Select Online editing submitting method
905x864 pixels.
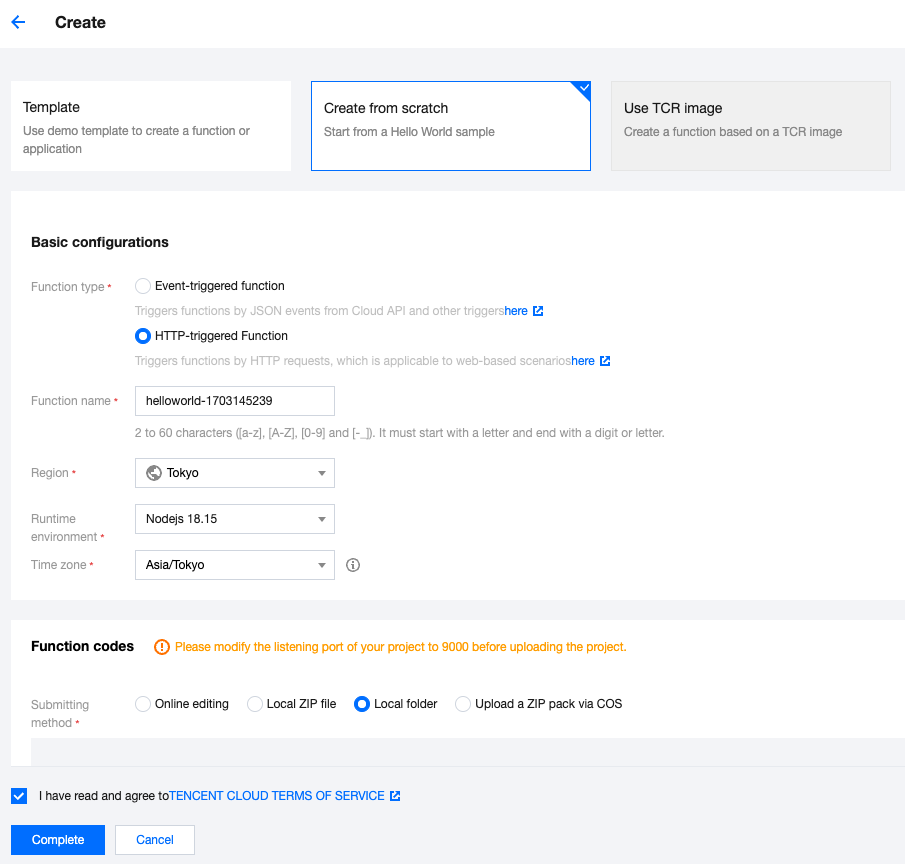pos(143,704)
